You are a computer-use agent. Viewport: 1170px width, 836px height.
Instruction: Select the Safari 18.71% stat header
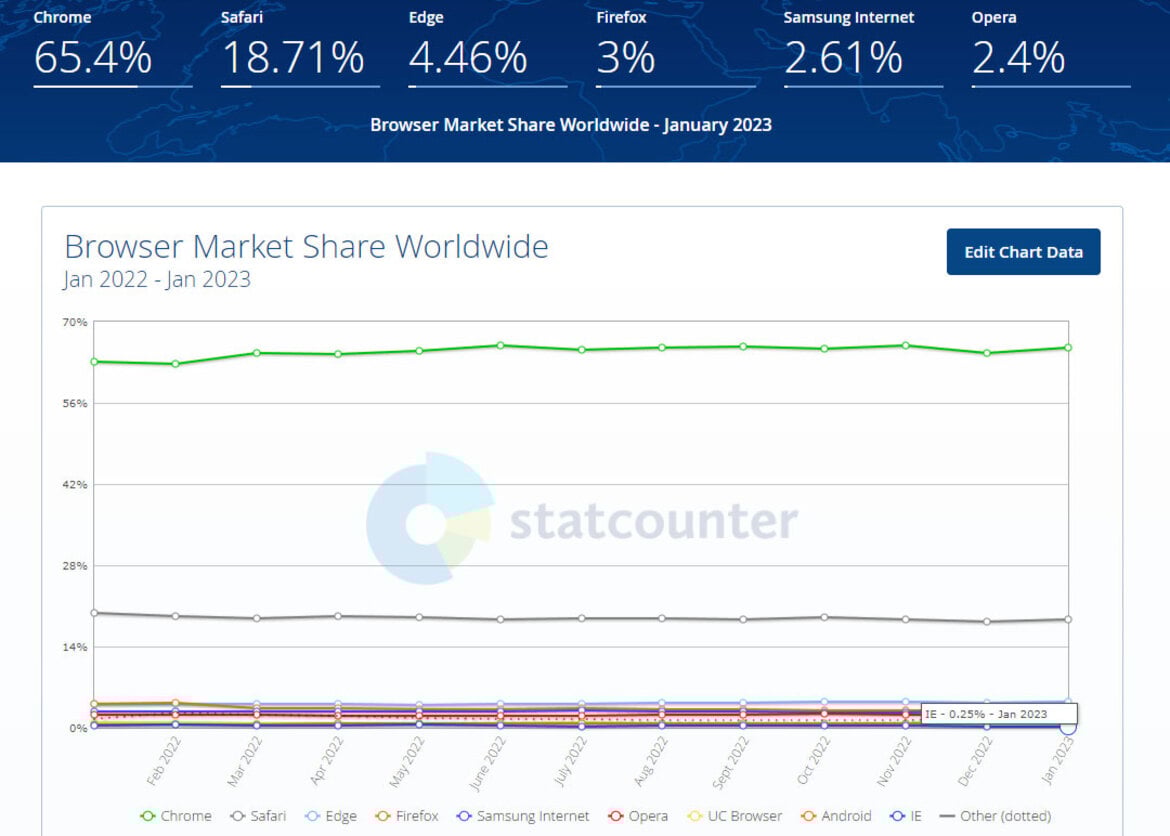click(x=300, y=48)
